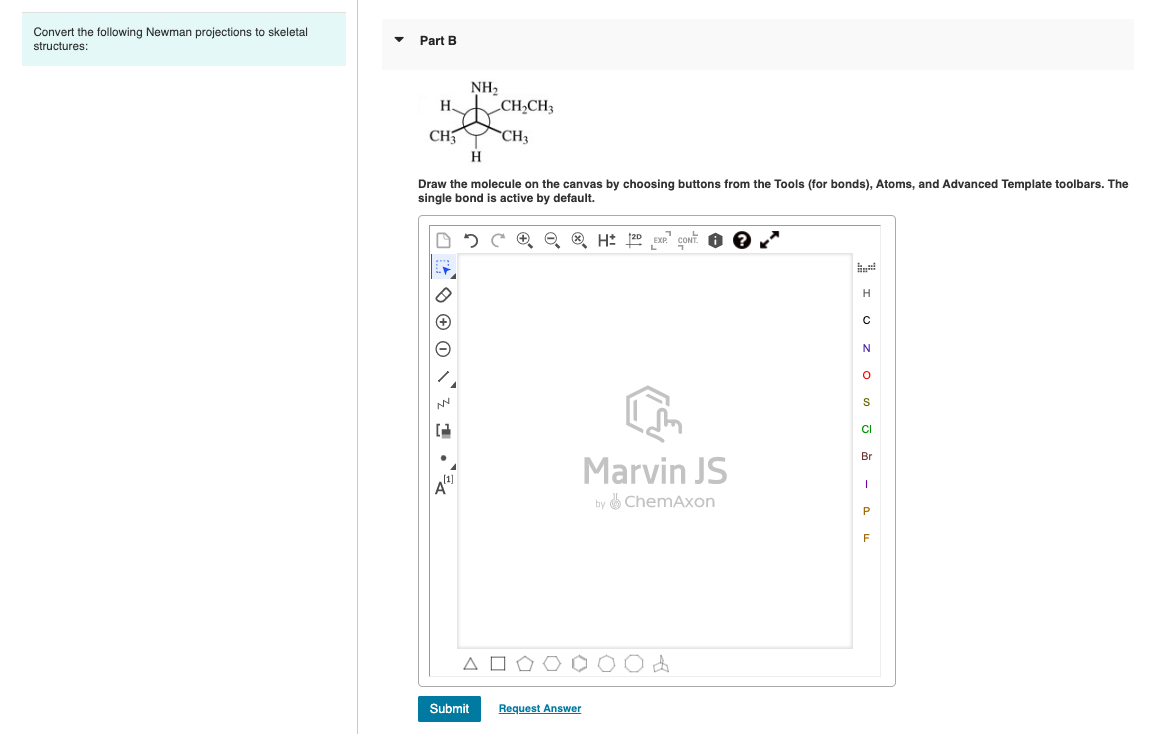Select the Decrease Charge tool
Screen dimensions: 1149x734
point(443,348)
